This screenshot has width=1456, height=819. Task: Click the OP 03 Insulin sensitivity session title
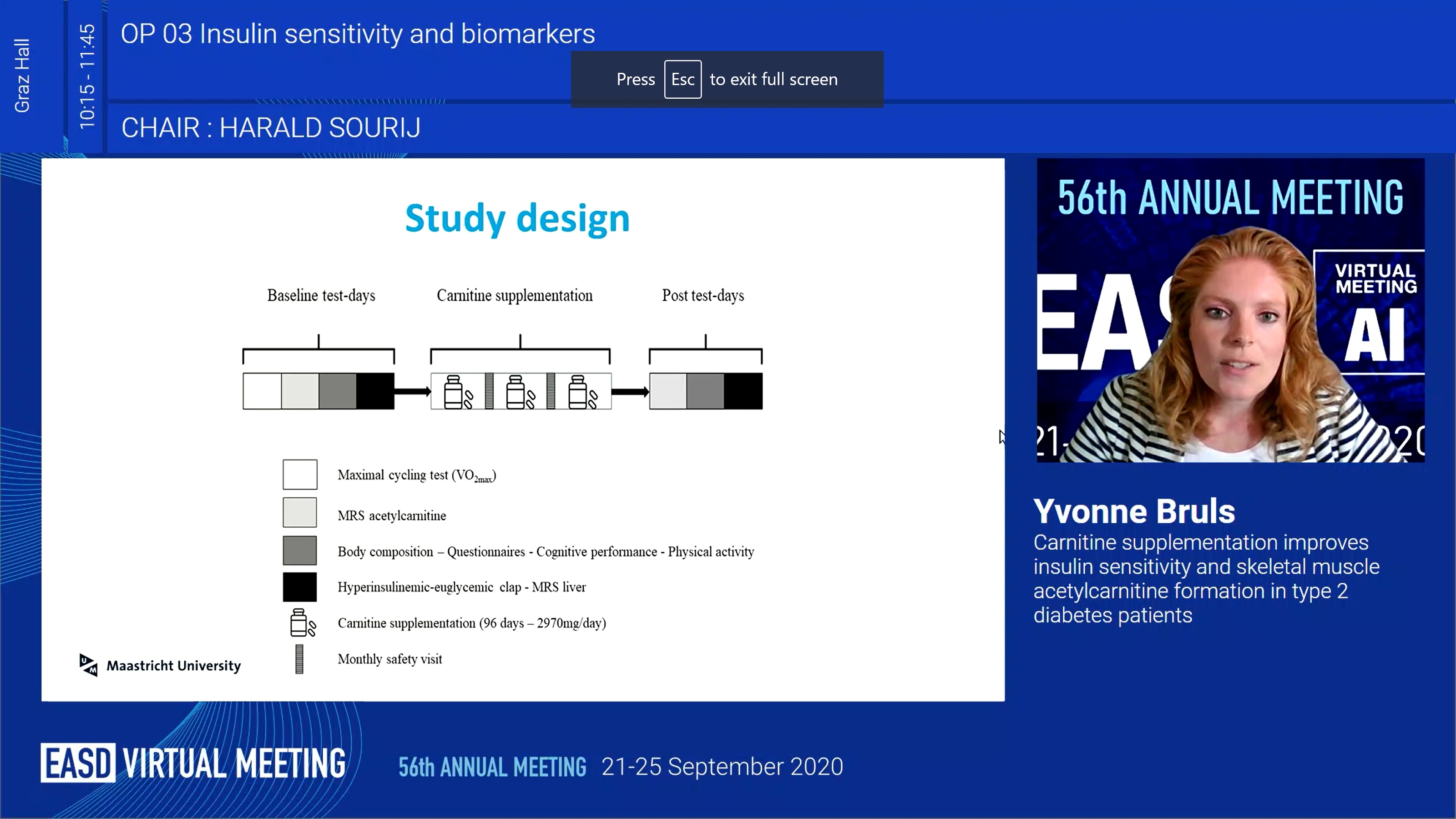coord(357,34)
